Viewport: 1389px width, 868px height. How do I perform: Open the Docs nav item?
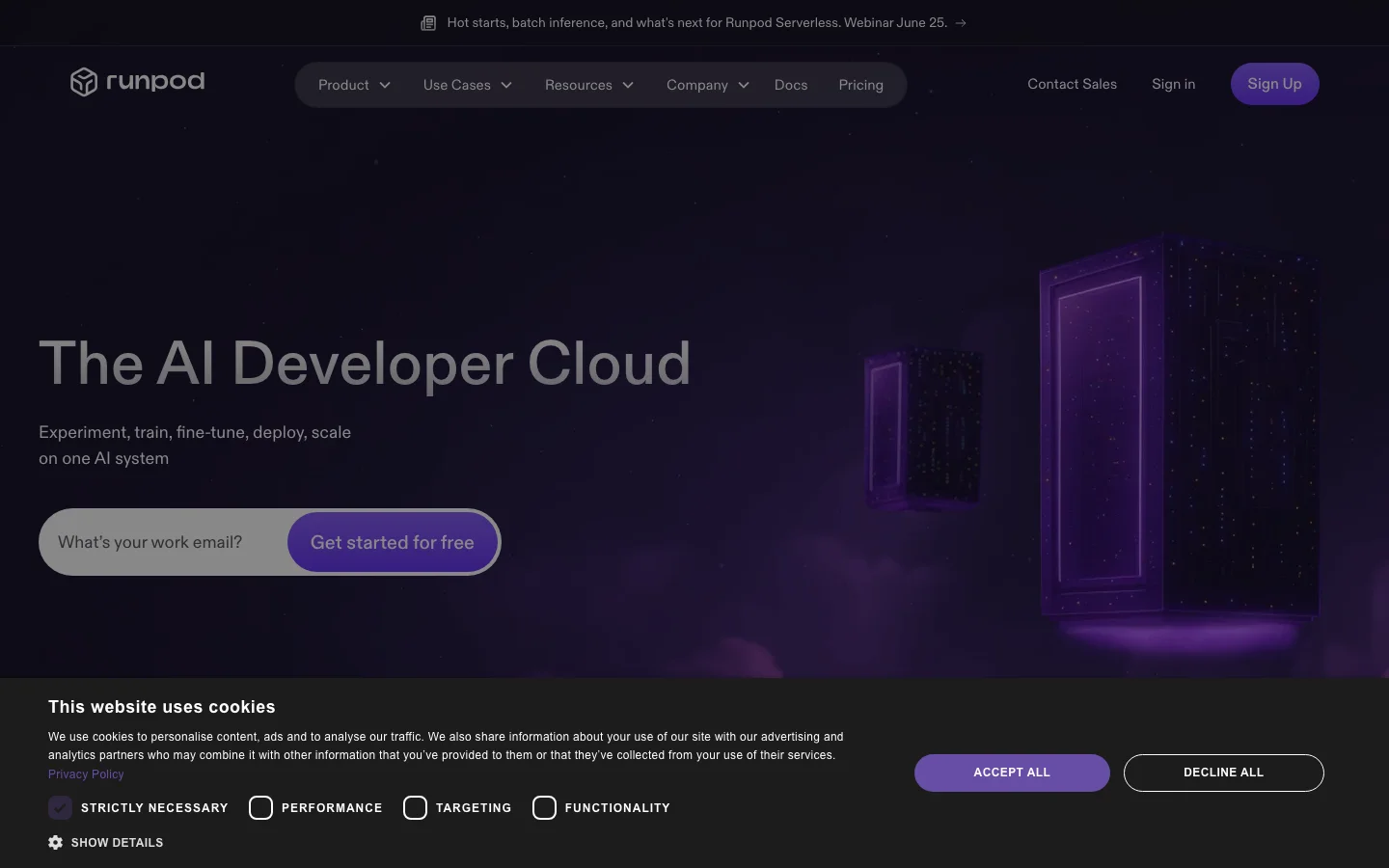tap(791, 85)
